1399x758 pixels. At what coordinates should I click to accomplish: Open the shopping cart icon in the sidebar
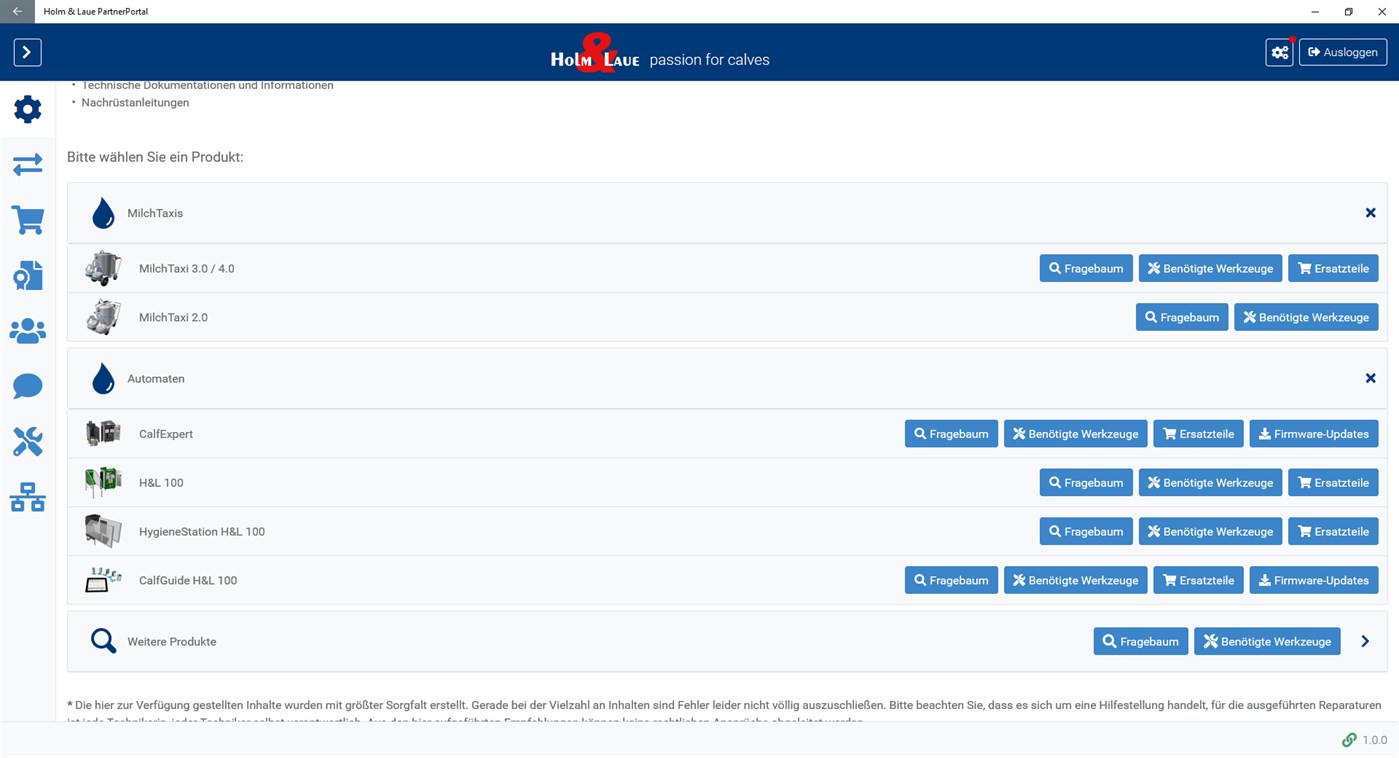27,219
